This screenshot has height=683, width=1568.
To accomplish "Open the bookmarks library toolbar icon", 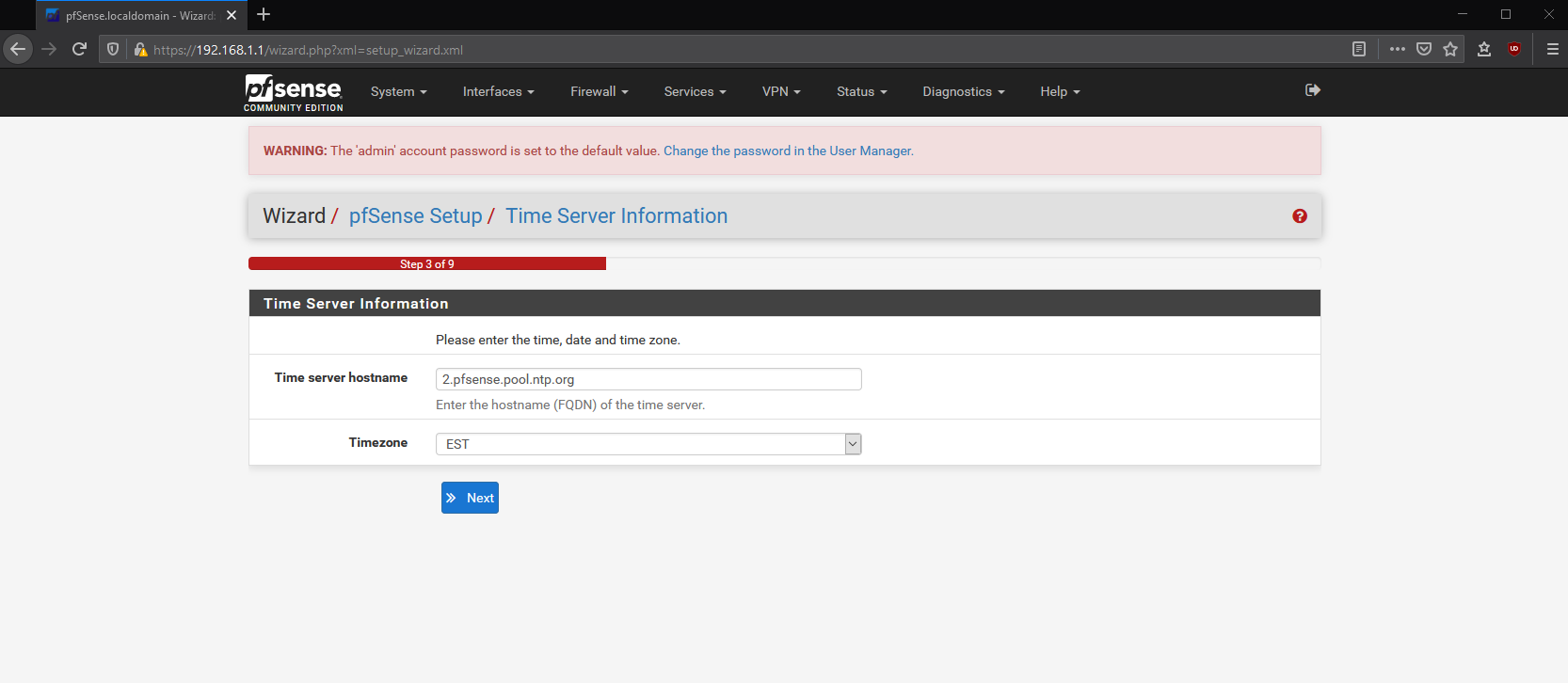I will 1484,49.
